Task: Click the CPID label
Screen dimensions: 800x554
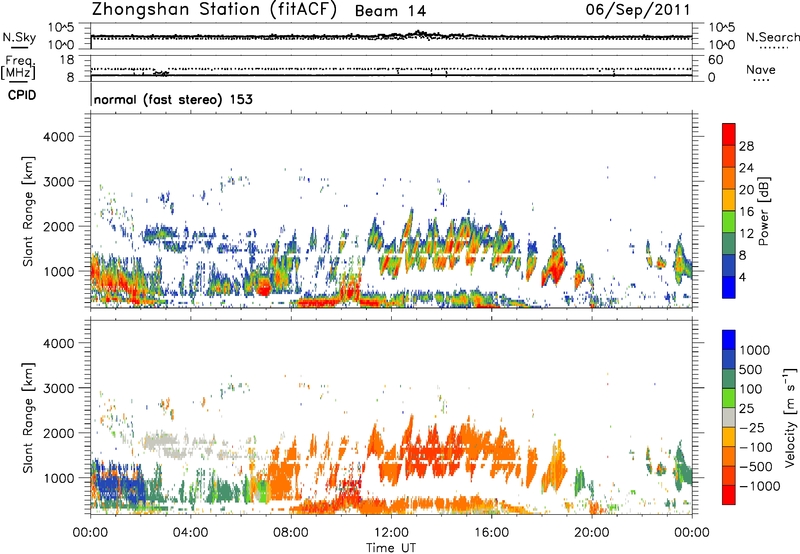Action: coord(22,95)
